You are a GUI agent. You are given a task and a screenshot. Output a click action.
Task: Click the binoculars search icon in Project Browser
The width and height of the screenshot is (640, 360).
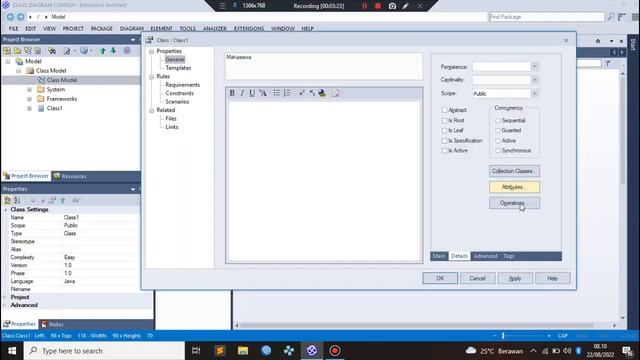coord(52,51)
